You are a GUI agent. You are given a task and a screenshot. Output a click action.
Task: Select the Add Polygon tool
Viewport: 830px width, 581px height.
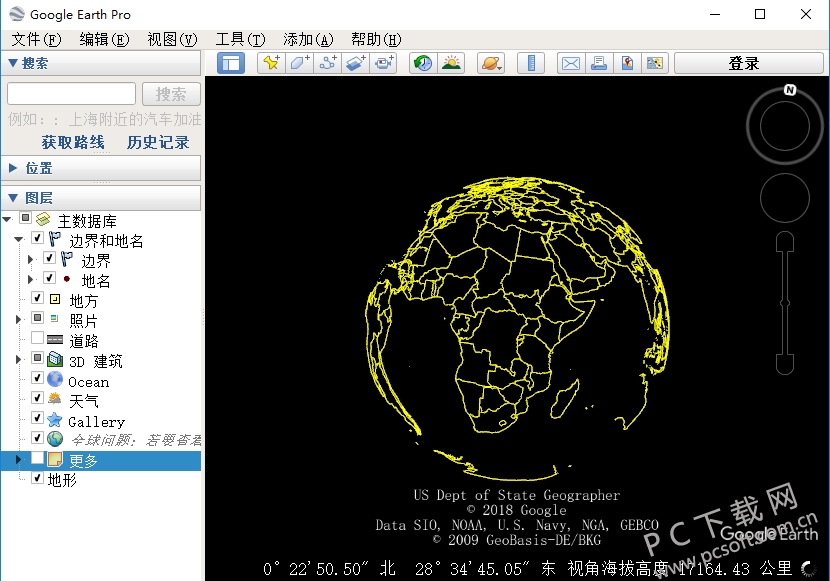point(299,63)
